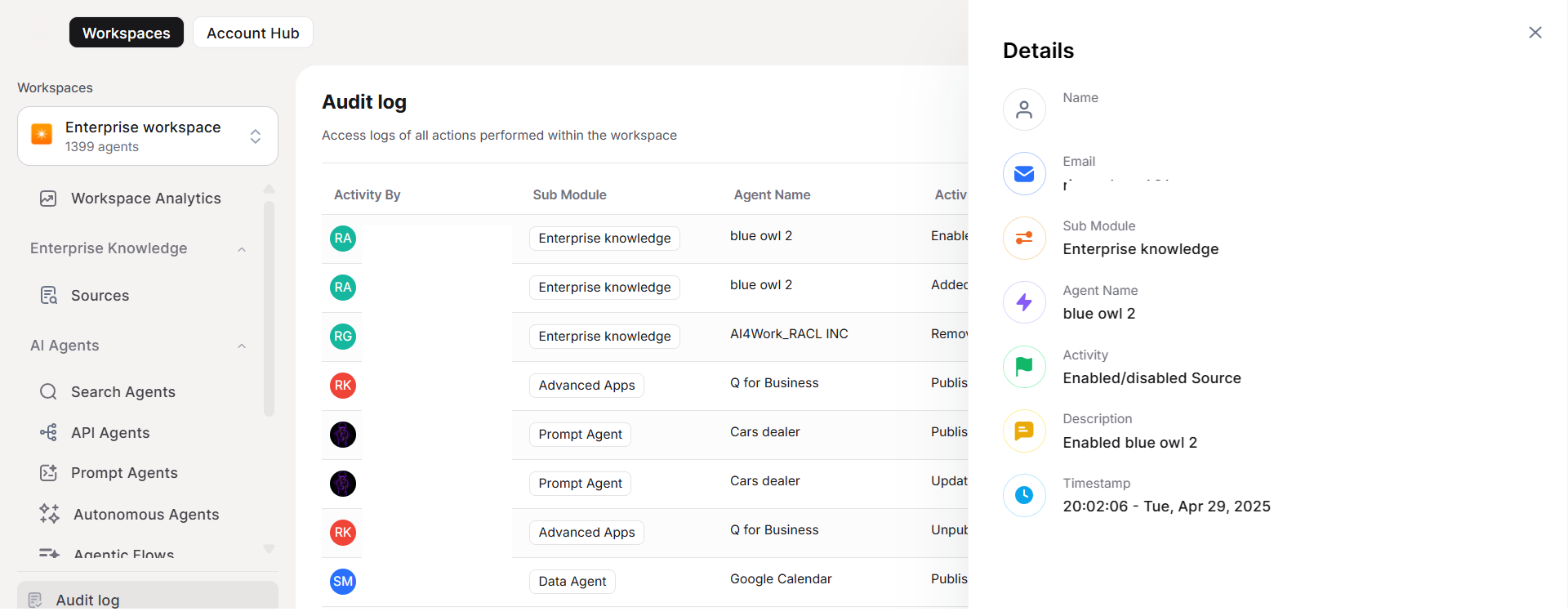Click the Agent Name lightning icon in Details
This screenshot has width=1568, height=616.
1024,302
